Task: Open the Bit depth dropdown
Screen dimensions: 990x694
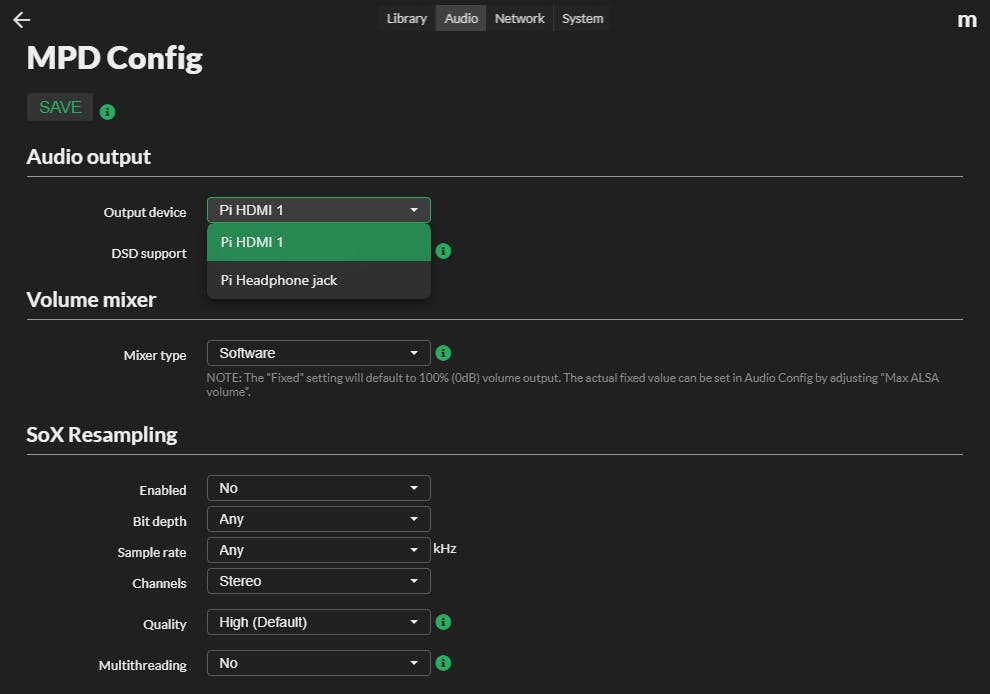Action: coord(318,519)
